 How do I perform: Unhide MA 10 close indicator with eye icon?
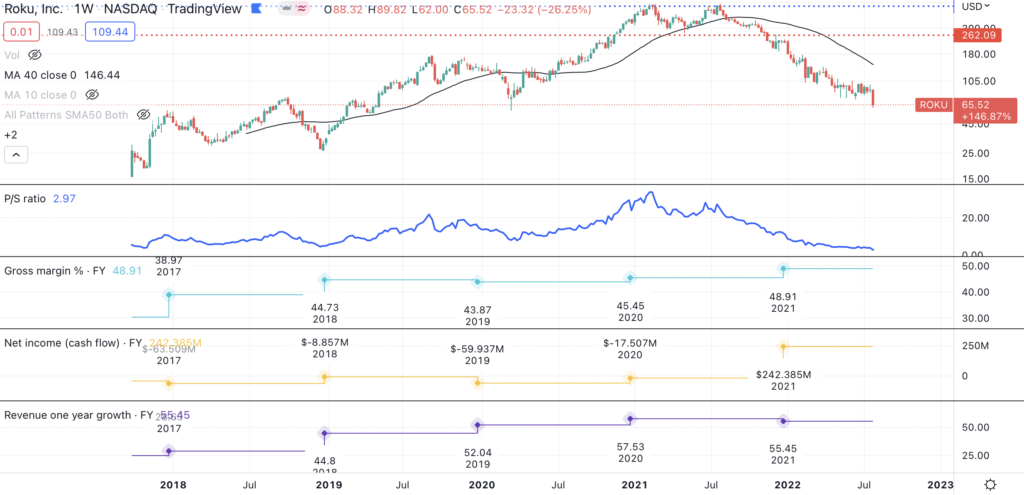click(92, 95)
